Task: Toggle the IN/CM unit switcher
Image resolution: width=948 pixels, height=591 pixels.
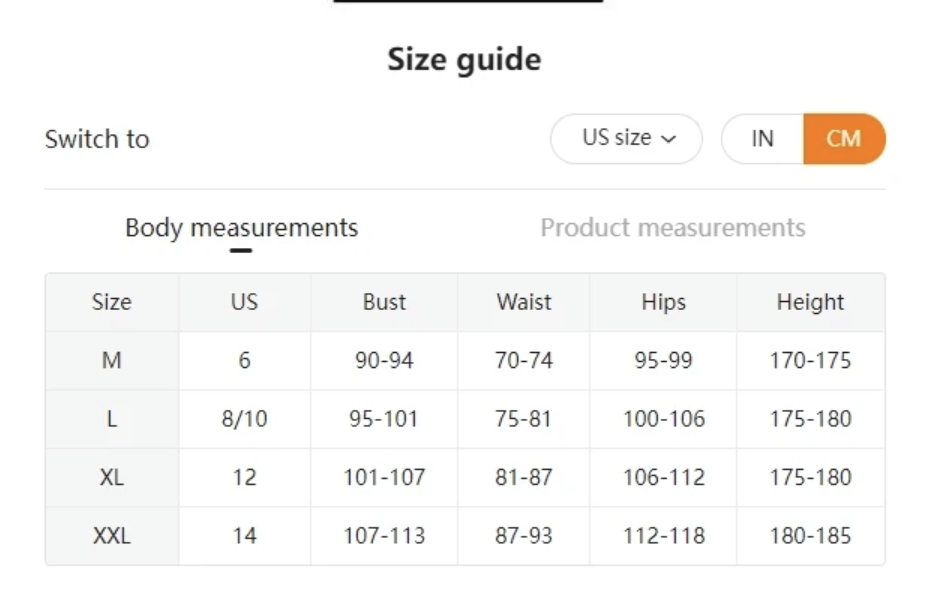Action: coord(803,139)
